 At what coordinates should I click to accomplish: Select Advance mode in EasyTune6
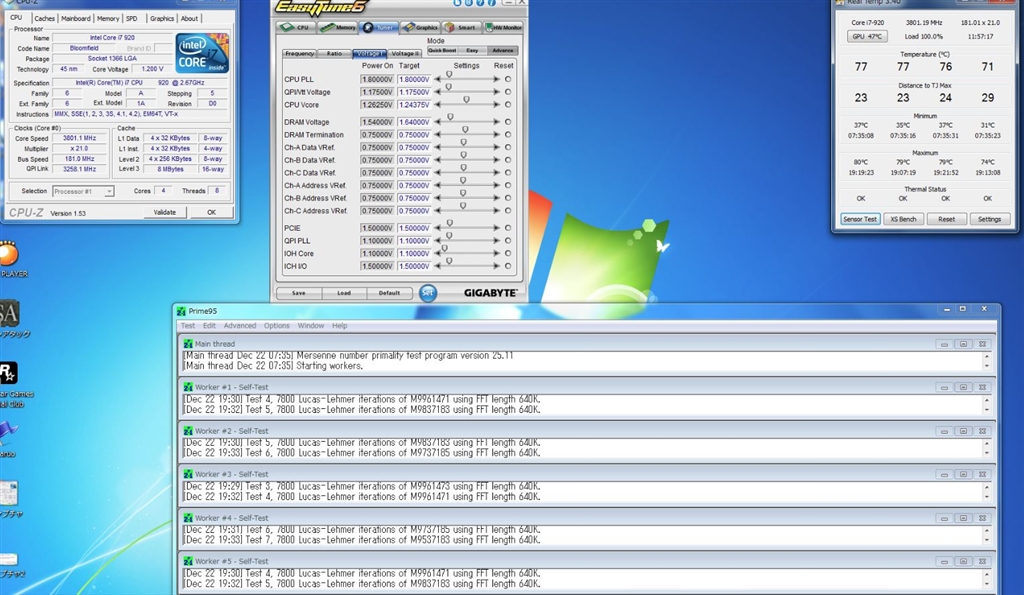pos(502,50)
